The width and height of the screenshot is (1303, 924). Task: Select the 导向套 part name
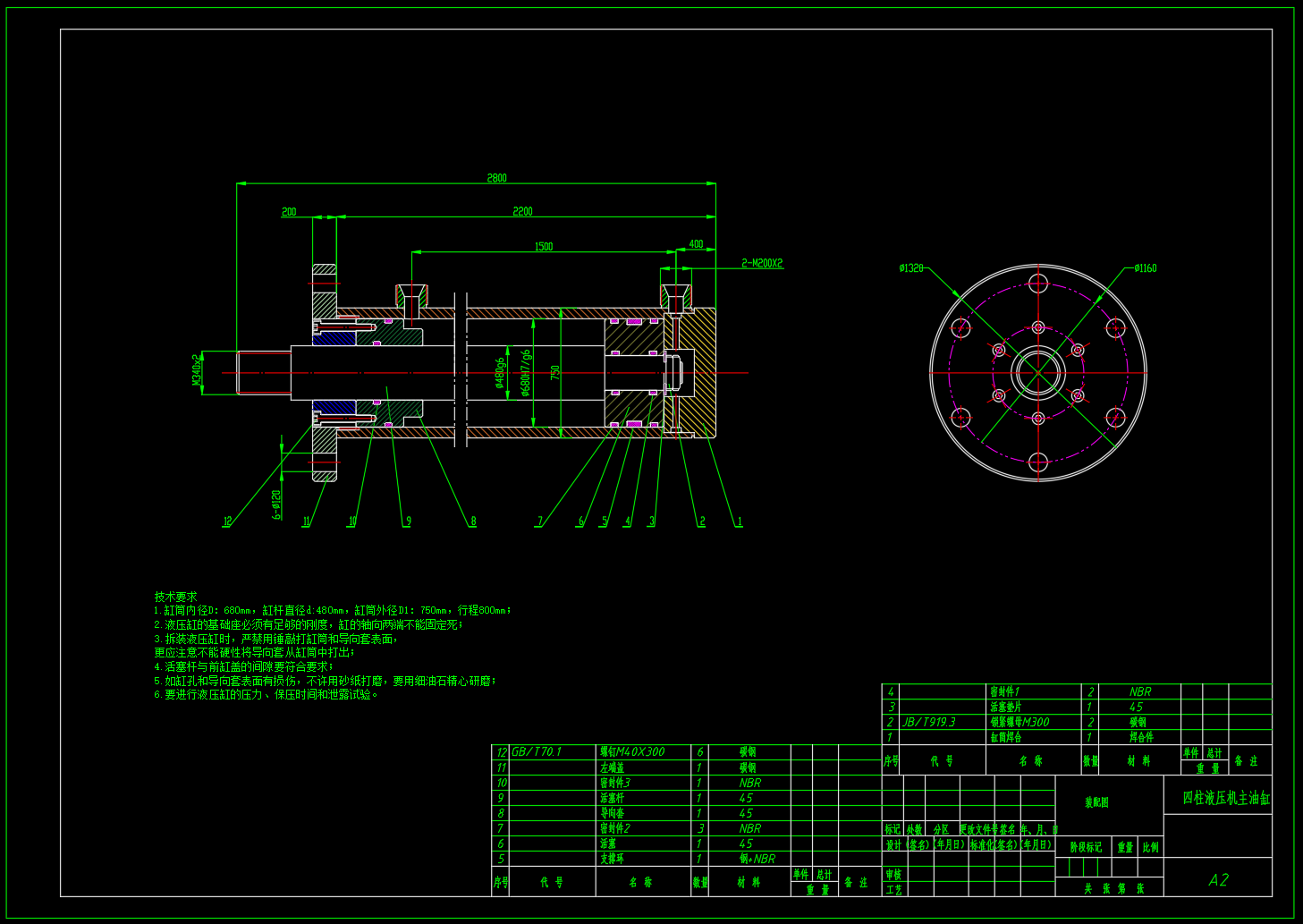click(x=612, y=813)
